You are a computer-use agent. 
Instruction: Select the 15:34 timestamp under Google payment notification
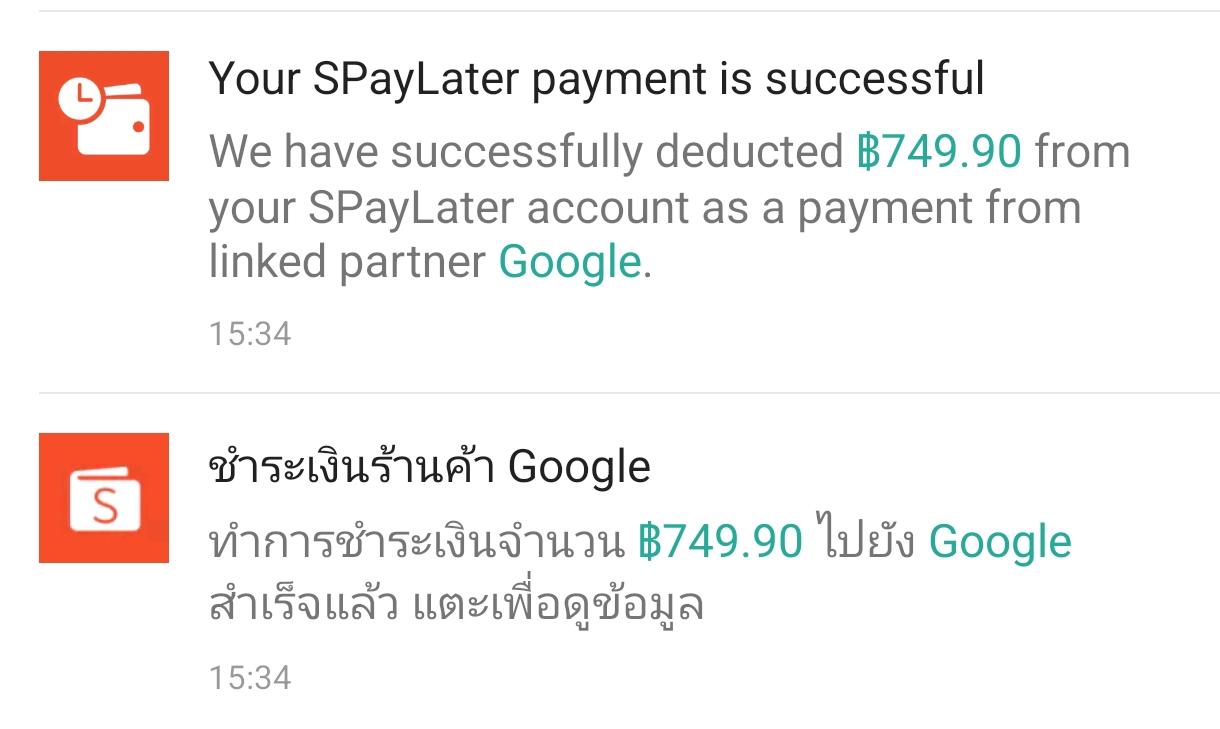click(250, 678)
